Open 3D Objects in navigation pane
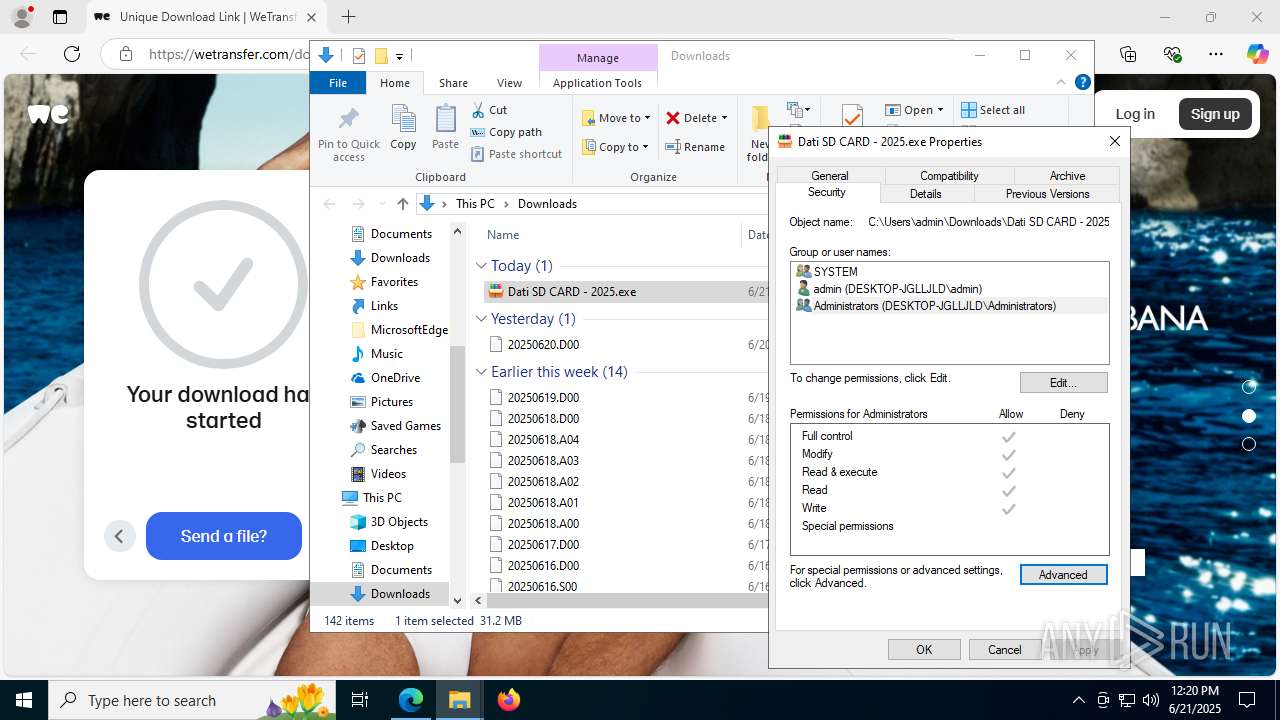Screen dimensions: 1280x720 (x=399, y=522)
